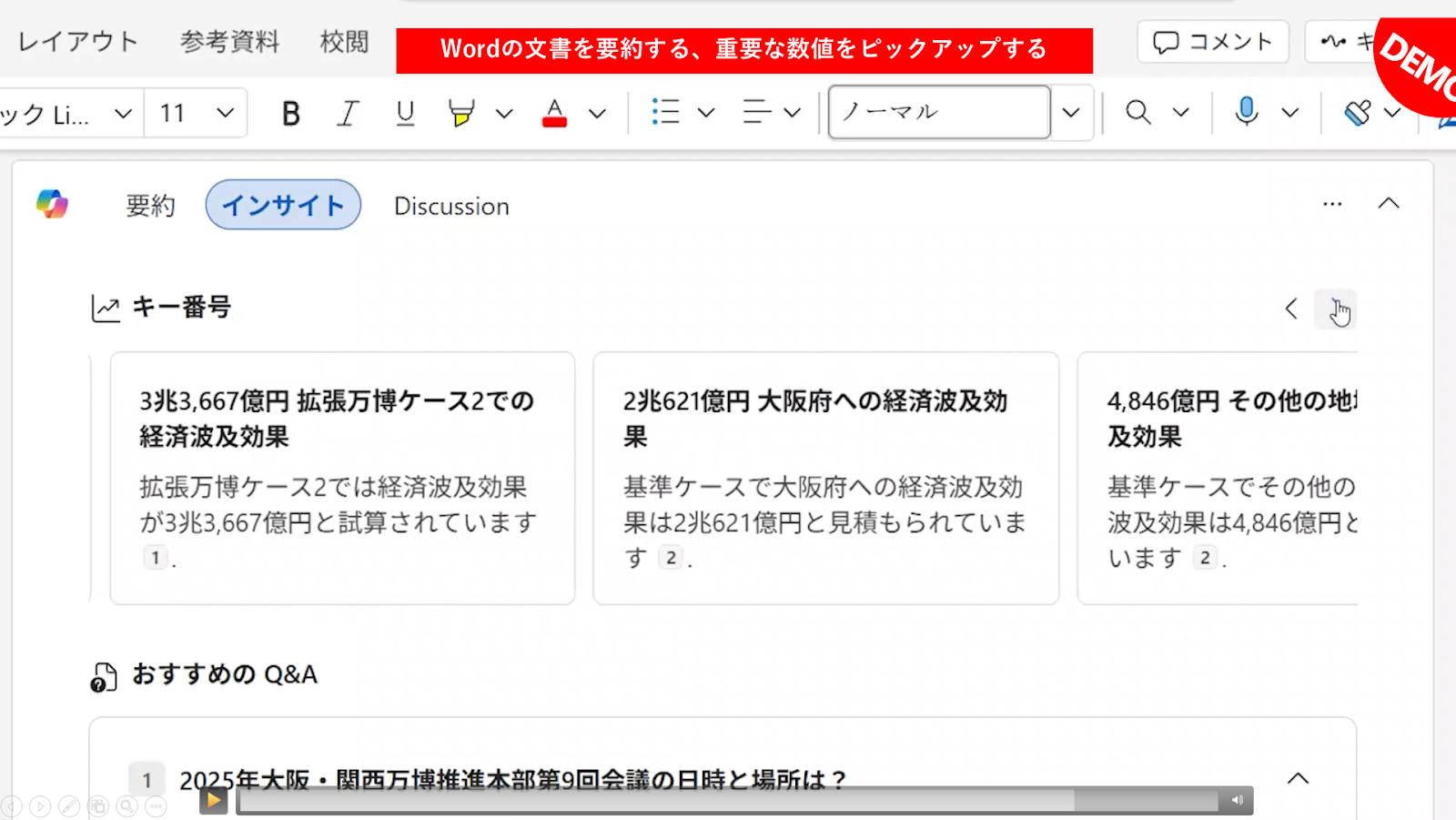
Task: Open the search magnifier tool
Action: 1137,112
